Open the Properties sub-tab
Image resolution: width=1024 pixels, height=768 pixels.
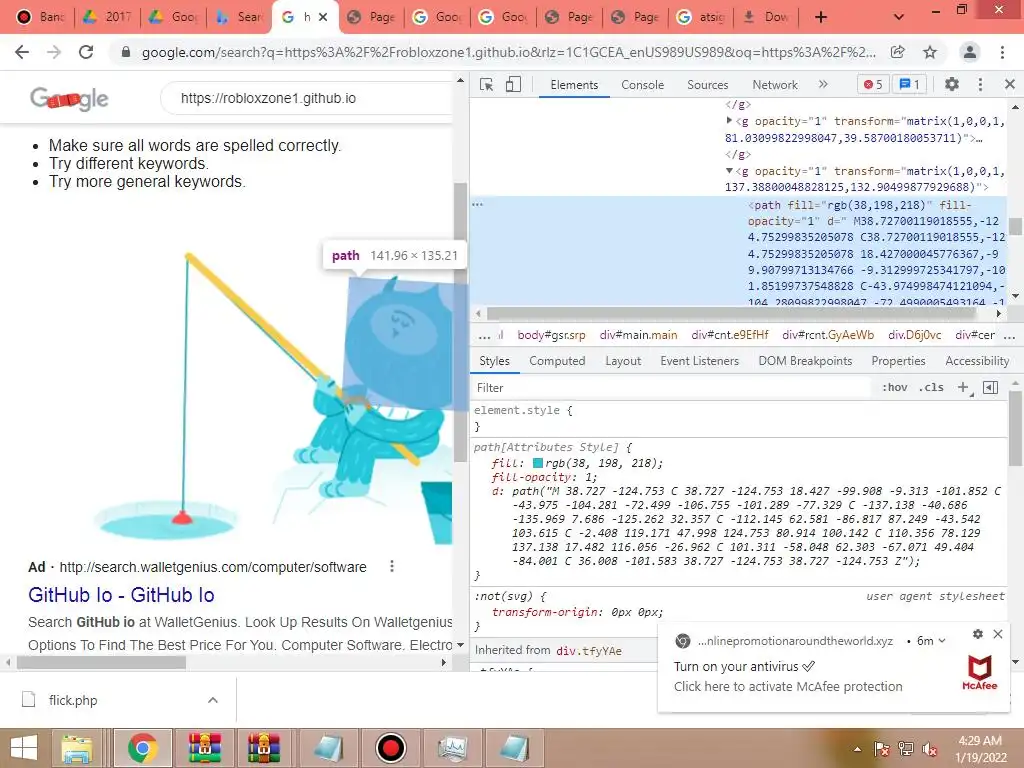(x=898, y=361)
